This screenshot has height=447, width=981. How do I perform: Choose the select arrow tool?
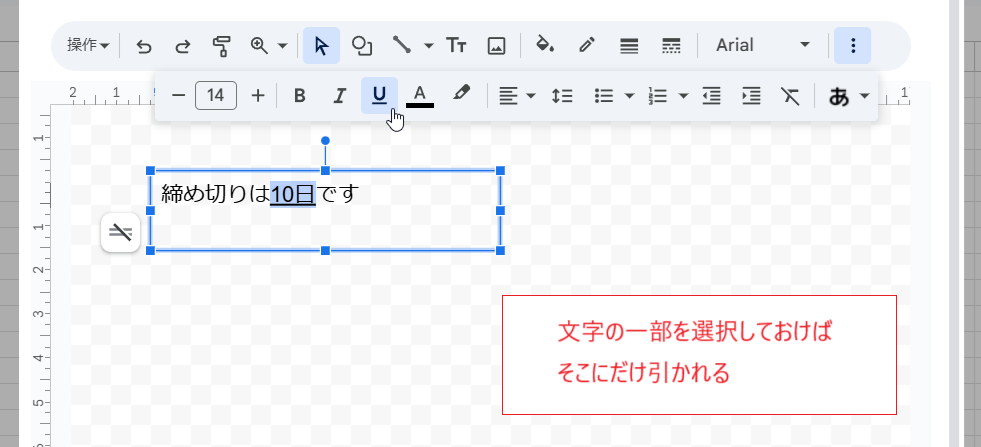321,46
